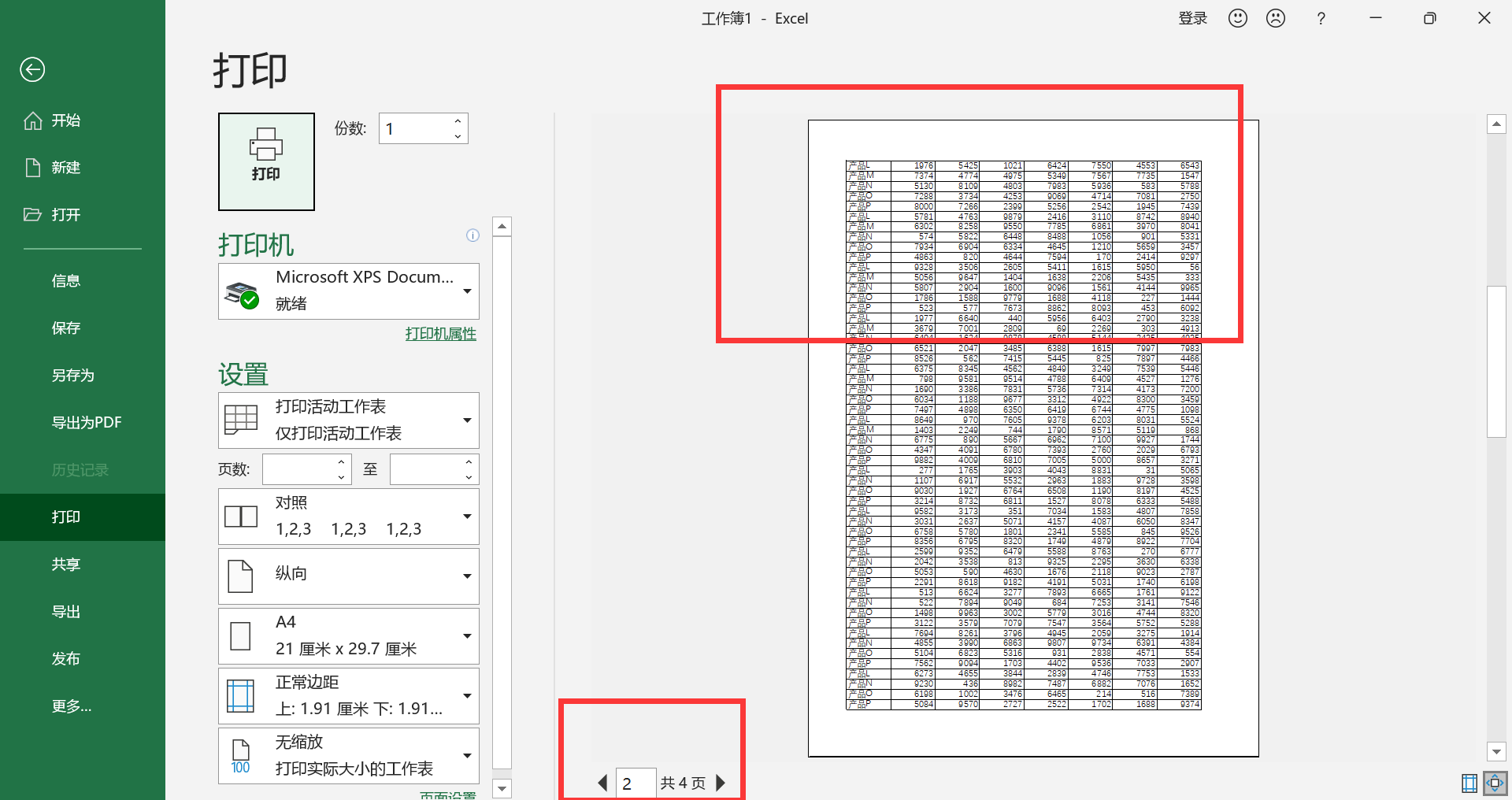This screenshot has height=800, width=1512.
Task: Decrease the end page number
Action: (469, 477)
